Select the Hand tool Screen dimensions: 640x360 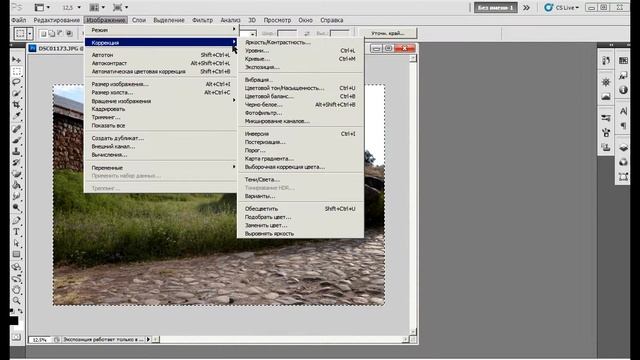pos(16,290)
